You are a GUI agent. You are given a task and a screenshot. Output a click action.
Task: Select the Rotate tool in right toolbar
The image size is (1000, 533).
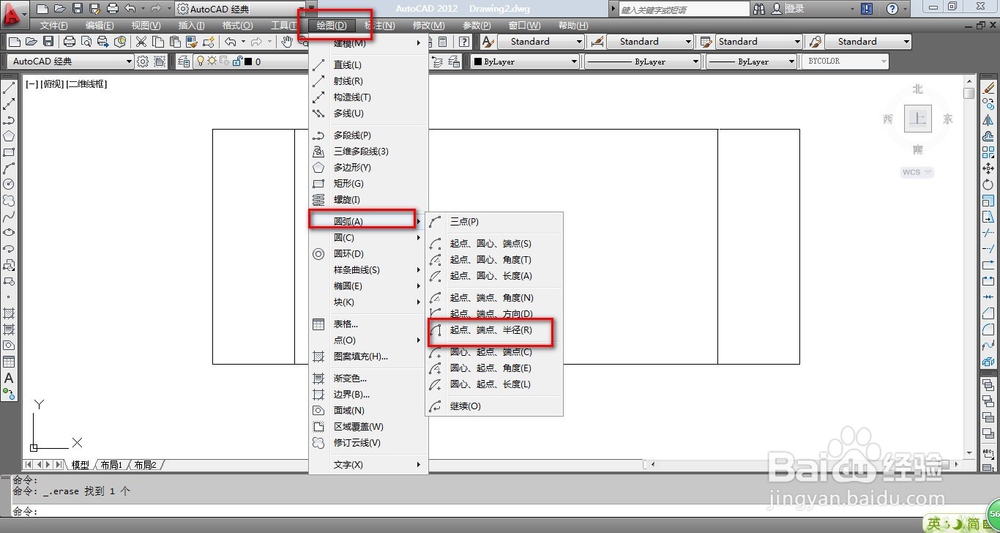(x=988, y=184)
